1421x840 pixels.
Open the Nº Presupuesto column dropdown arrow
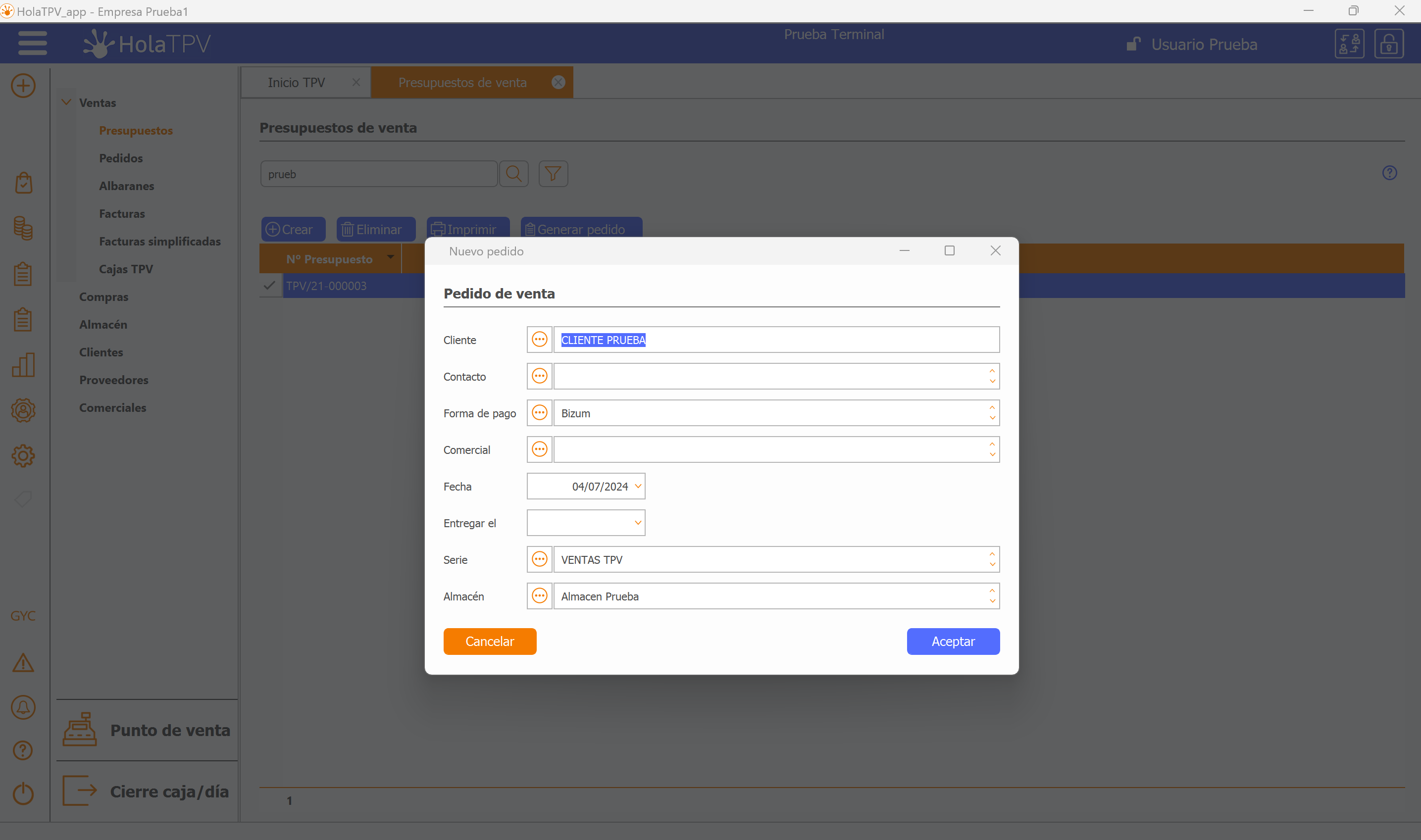(x=391, y=258)
